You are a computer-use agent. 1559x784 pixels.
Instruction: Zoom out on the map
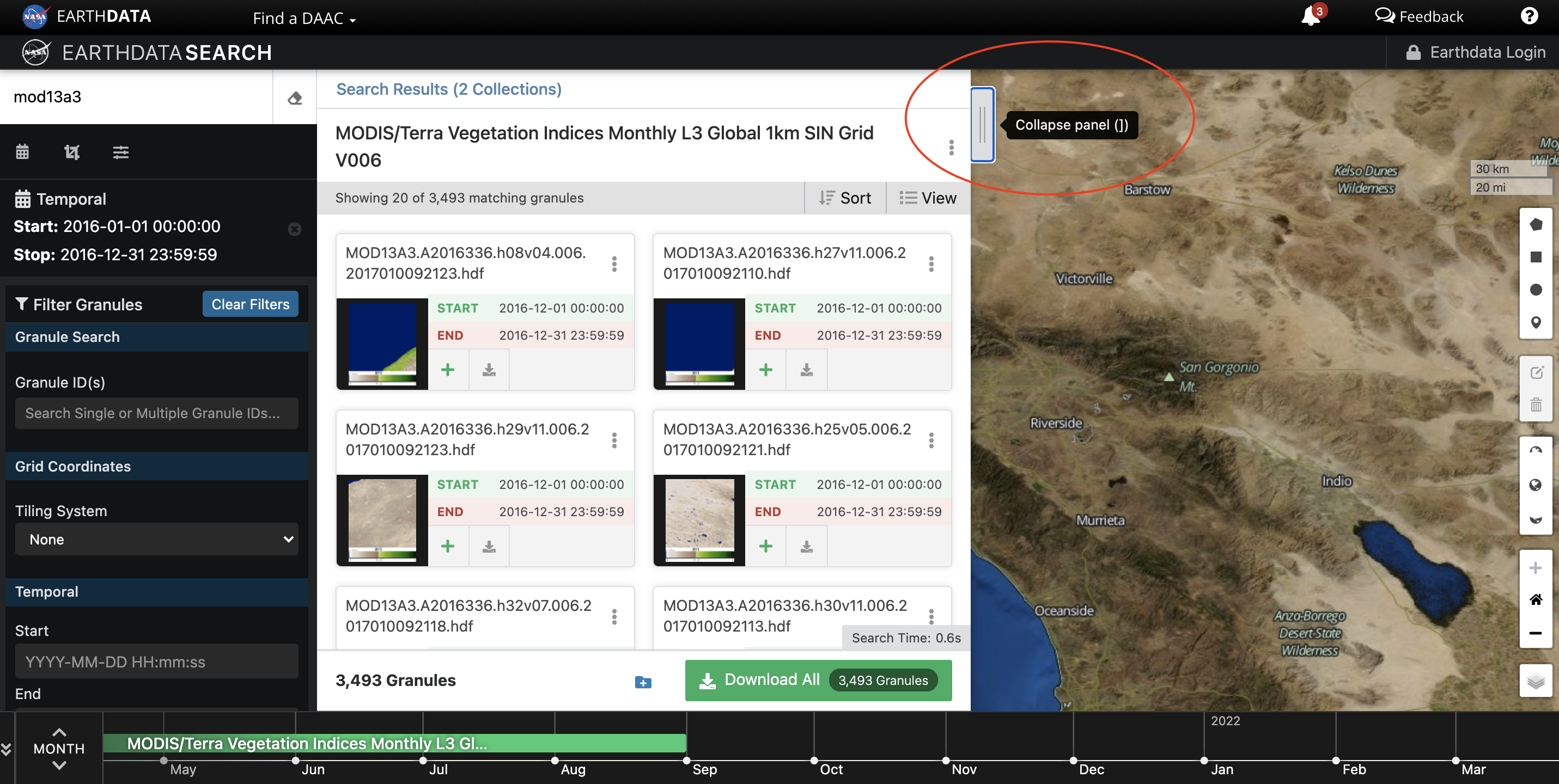pos(1536,633)
